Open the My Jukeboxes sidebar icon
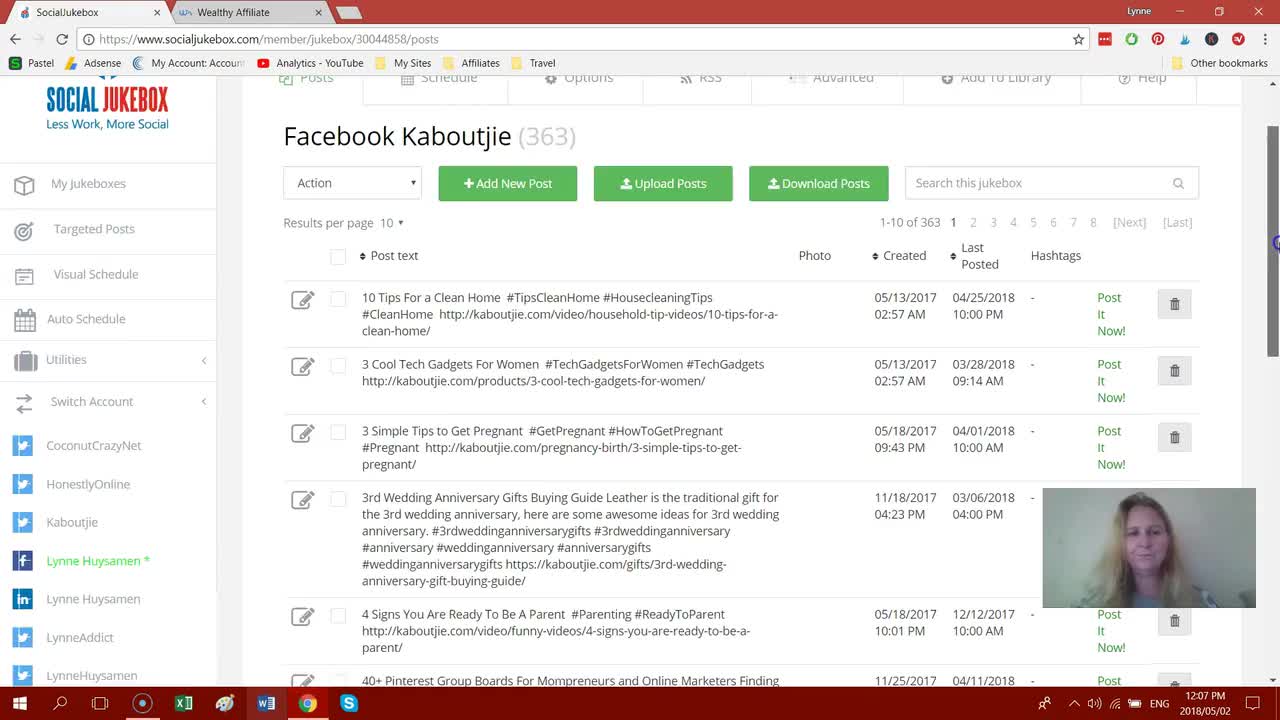The width and height of the screenshot is (1280, 720). click(24, 184)
